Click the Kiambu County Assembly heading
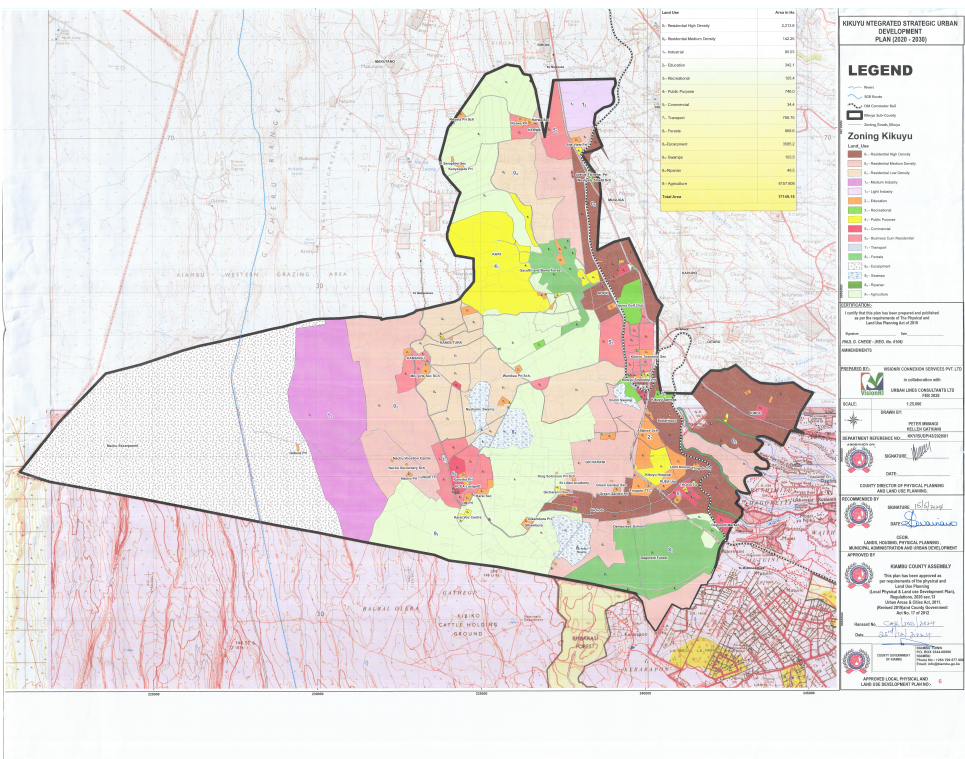Image resolution: width=965 pixels, height=759 pixels. [902, 567]
